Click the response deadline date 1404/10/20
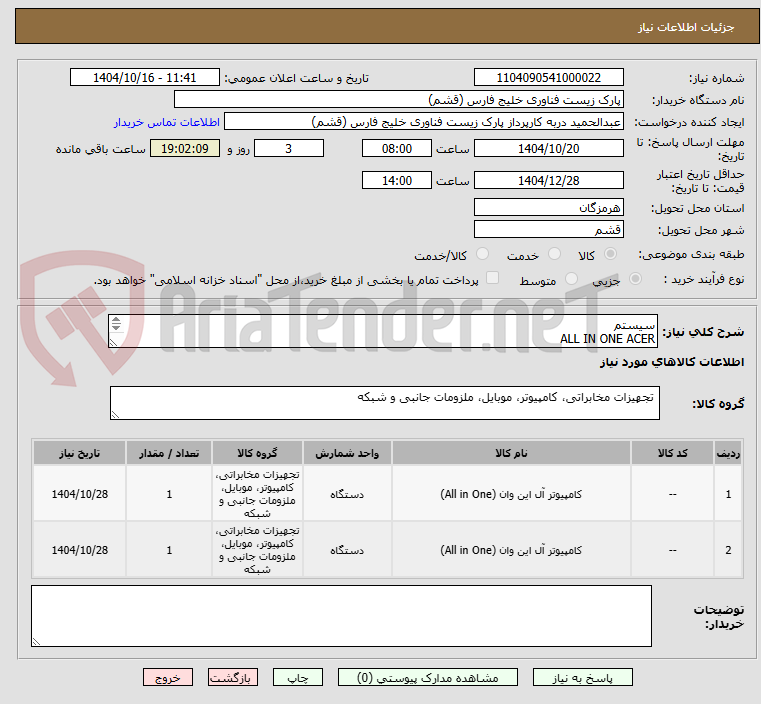Viewport: 761px width, 704px height. click(x=548, y=148)
